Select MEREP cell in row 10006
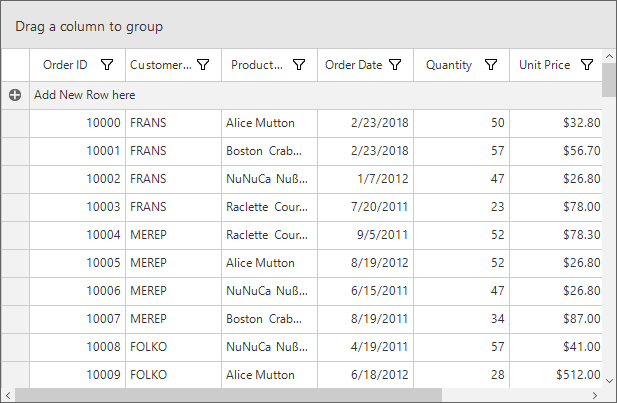The width and height of the screenshot is (617, 403). 174,291
